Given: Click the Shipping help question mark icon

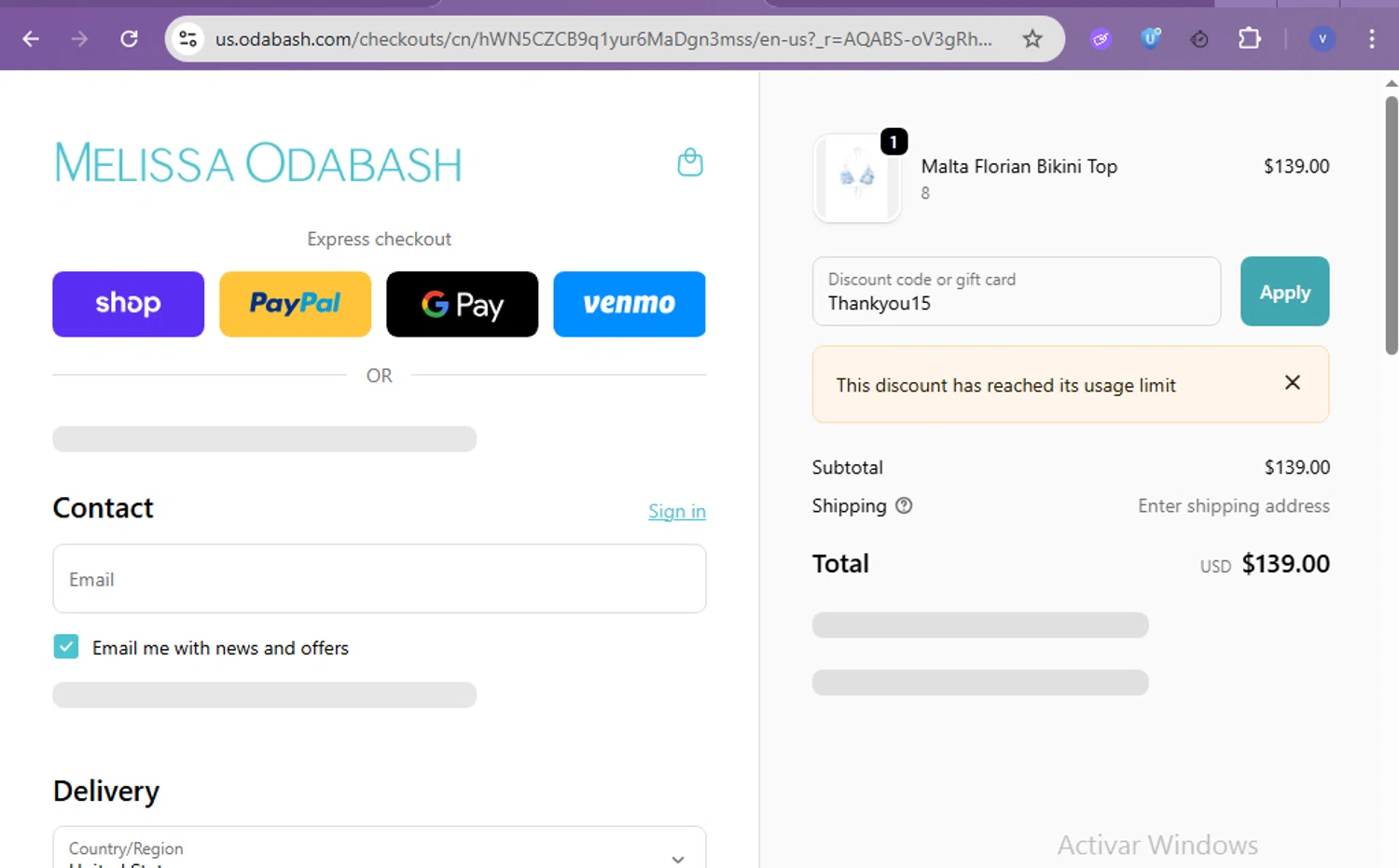Looking at the screenshot, I should pyautogui.click(x=904, y=505).
